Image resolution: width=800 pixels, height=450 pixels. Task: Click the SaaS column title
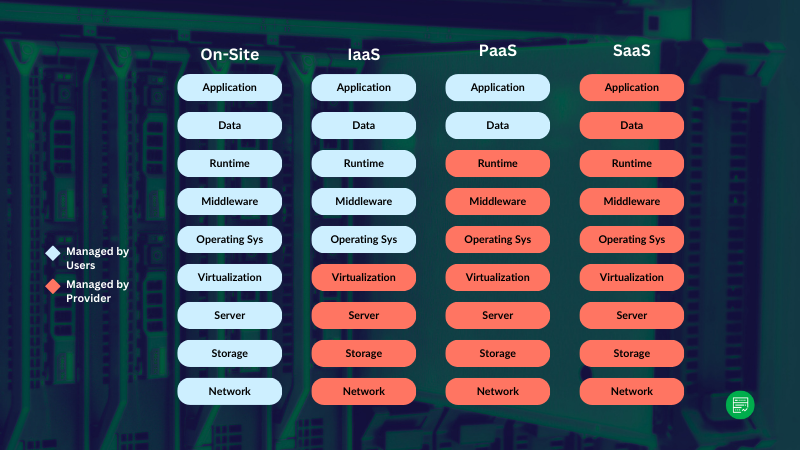632,51
